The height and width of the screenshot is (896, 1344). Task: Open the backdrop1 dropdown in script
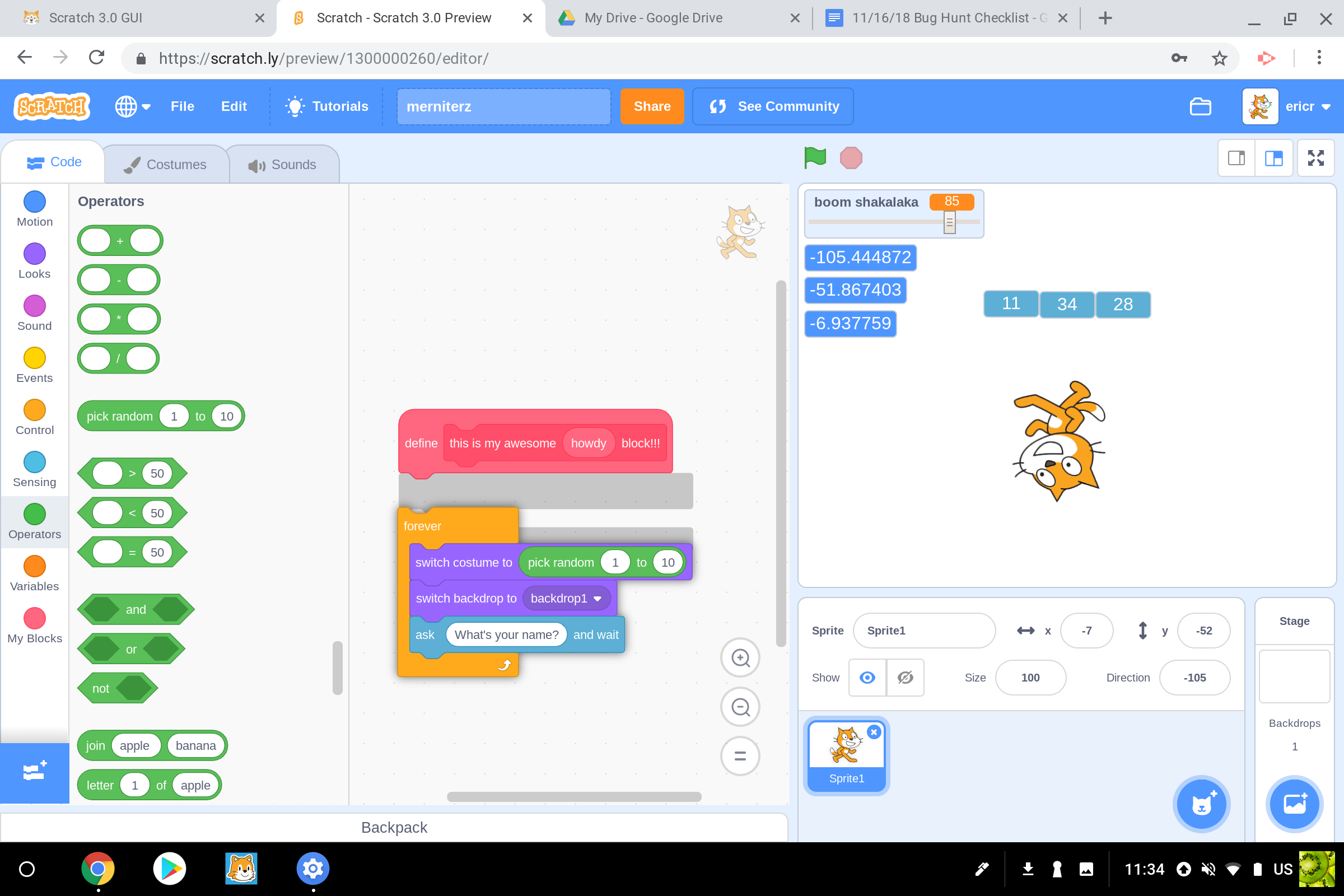click(566, 598)
